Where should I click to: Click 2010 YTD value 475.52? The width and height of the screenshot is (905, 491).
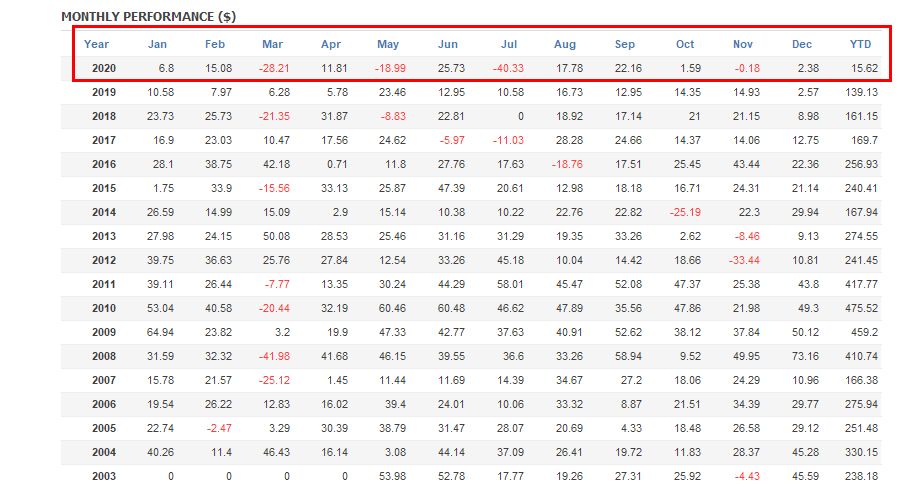[x=862, y=308]
